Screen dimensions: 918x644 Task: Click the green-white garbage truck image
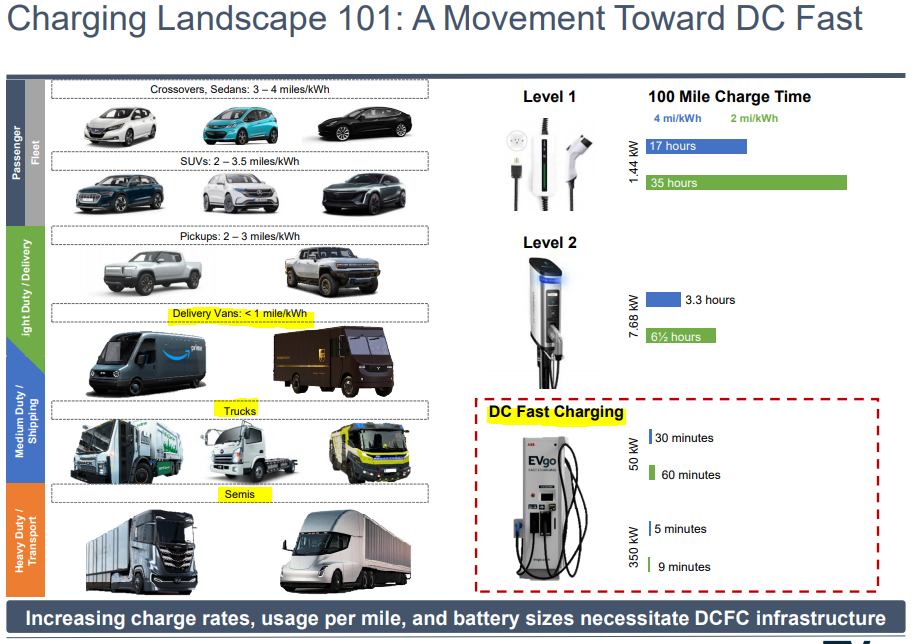pos(127,451)
